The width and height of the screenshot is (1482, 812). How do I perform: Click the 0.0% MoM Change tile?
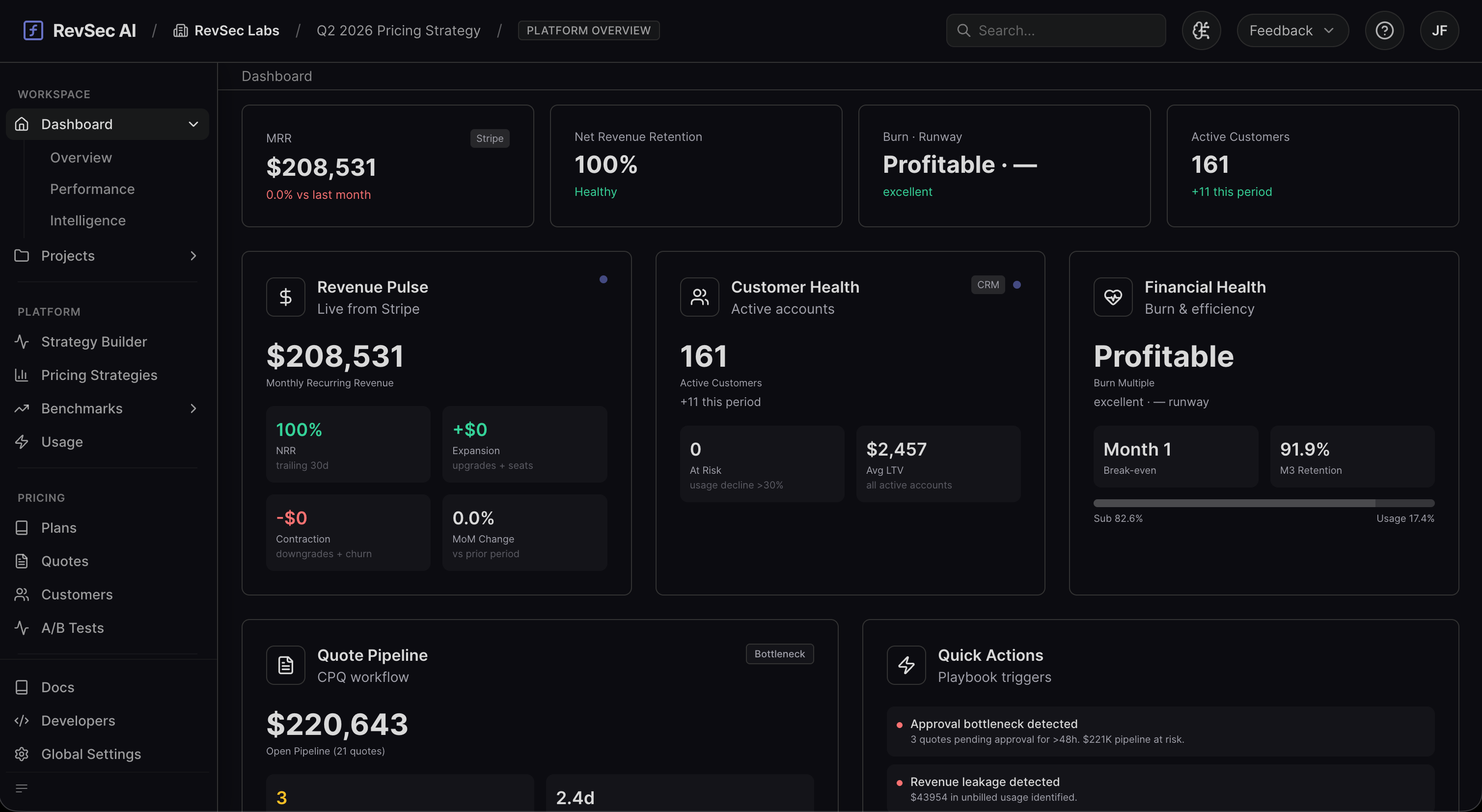[x=524, y=533]
